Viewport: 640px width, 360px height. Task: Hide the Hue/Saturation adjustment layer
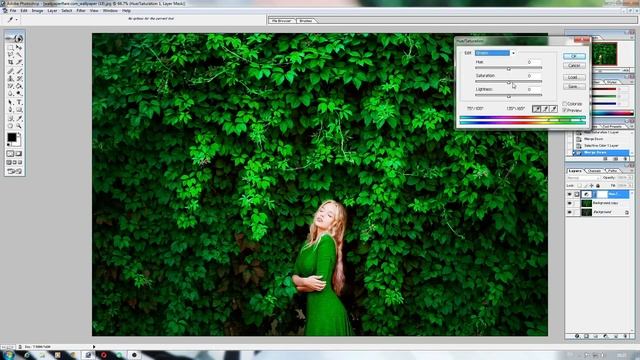569,194
